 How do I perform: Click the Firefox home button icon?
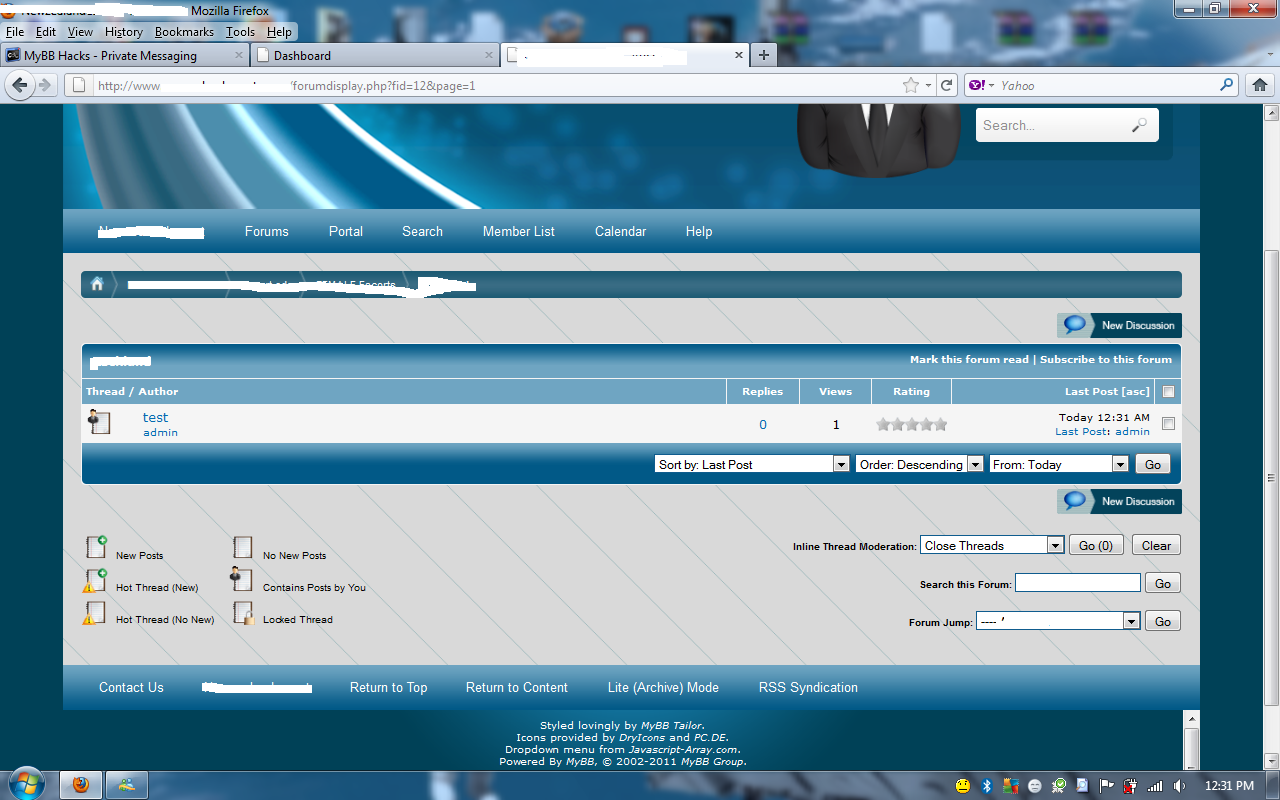point(1260,85)
